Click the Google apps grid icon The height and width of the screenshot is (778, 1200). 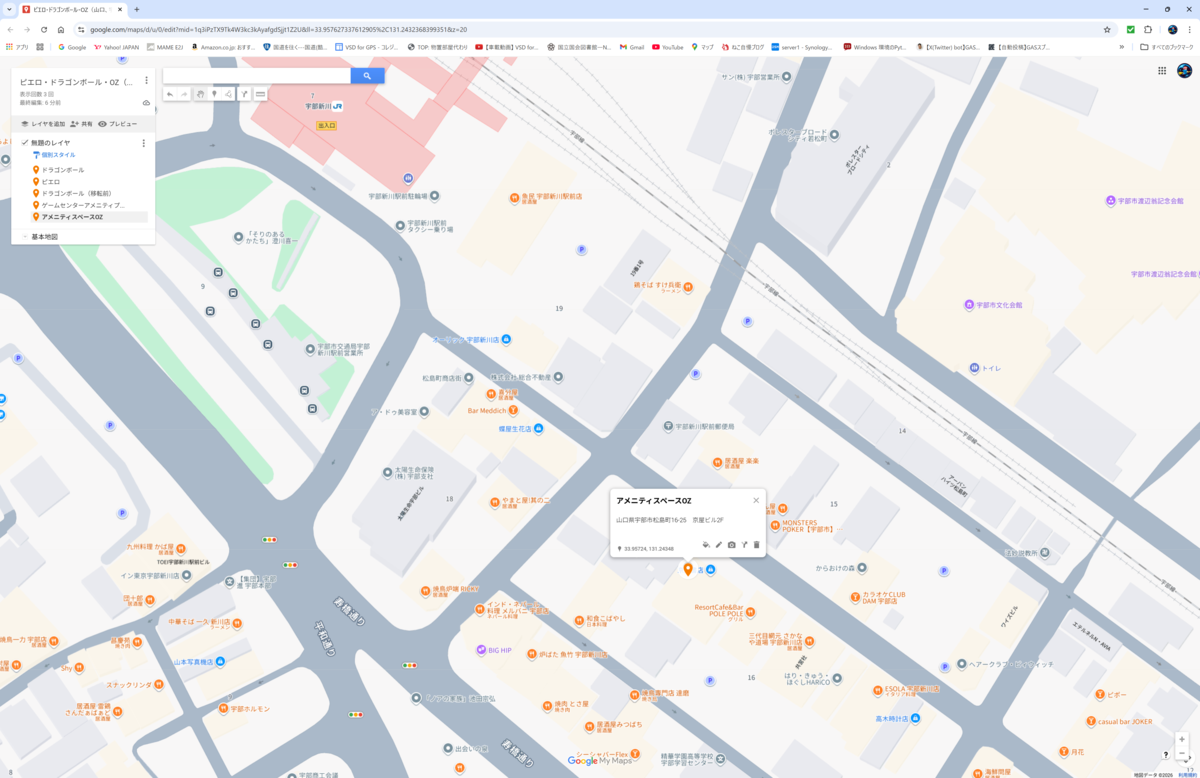tap(1162, 71)
